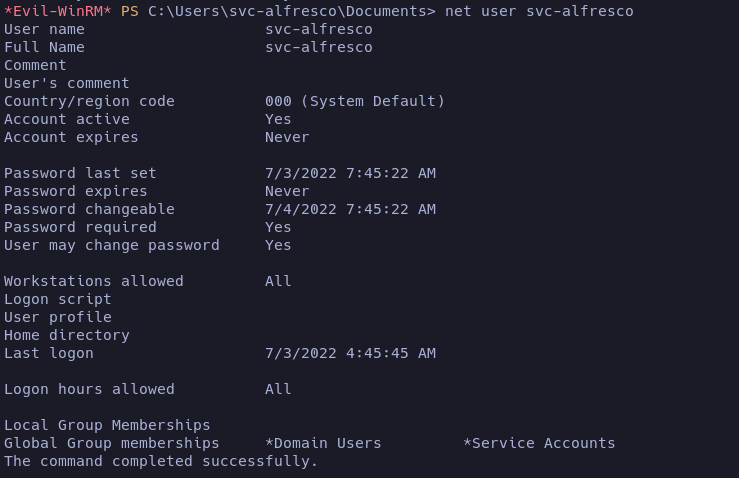The image size is (739, 478).
Task: Click the 'Workstations allowed' All value
Action: 278,281
